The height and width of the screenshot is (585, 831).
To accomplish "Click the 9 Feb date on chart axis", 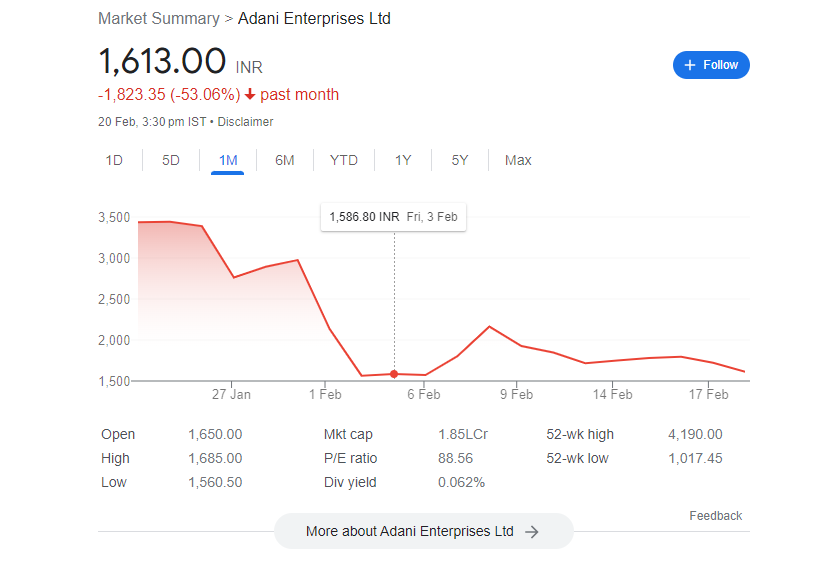I will point(516,395).
